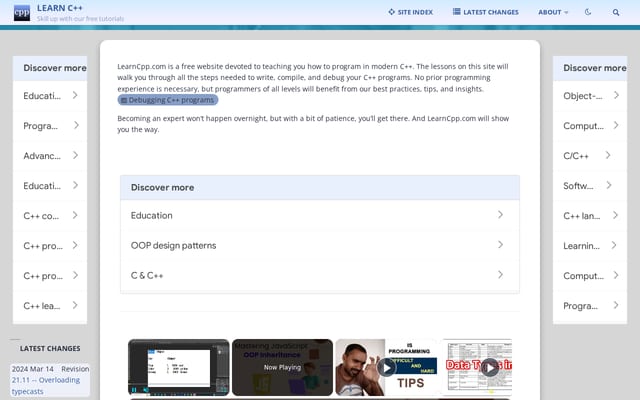The image size is (640, 400).
Task: Open the Advanc... item in left sidebar
Action: pos(50,156)
